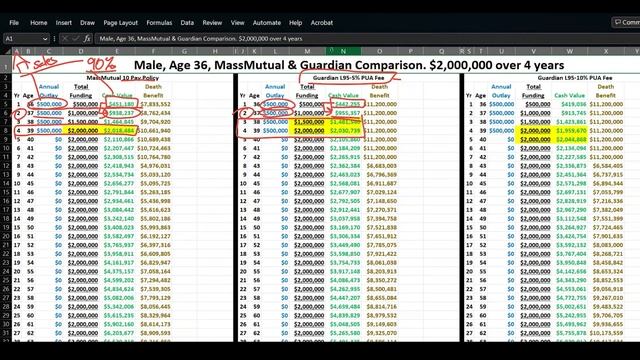Click MassMutual highlighted $2,000,000 funding in row 8
Screen dimensions: 640x360
pyautogui.click(x=83, y=131)
